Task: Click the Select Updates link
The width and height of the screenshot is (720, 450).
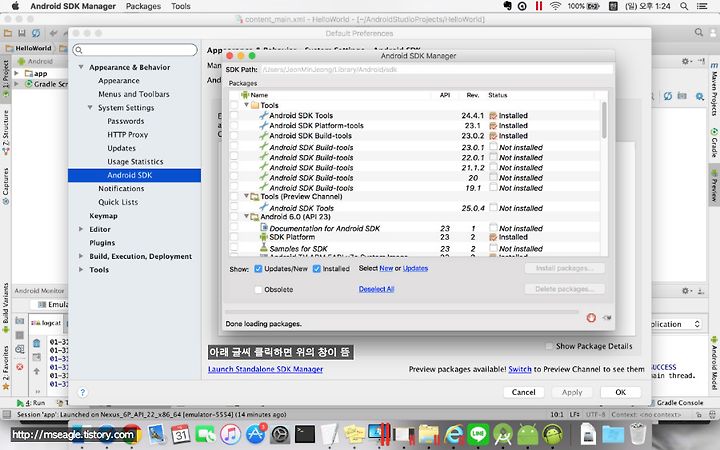Action: point(415,268)
